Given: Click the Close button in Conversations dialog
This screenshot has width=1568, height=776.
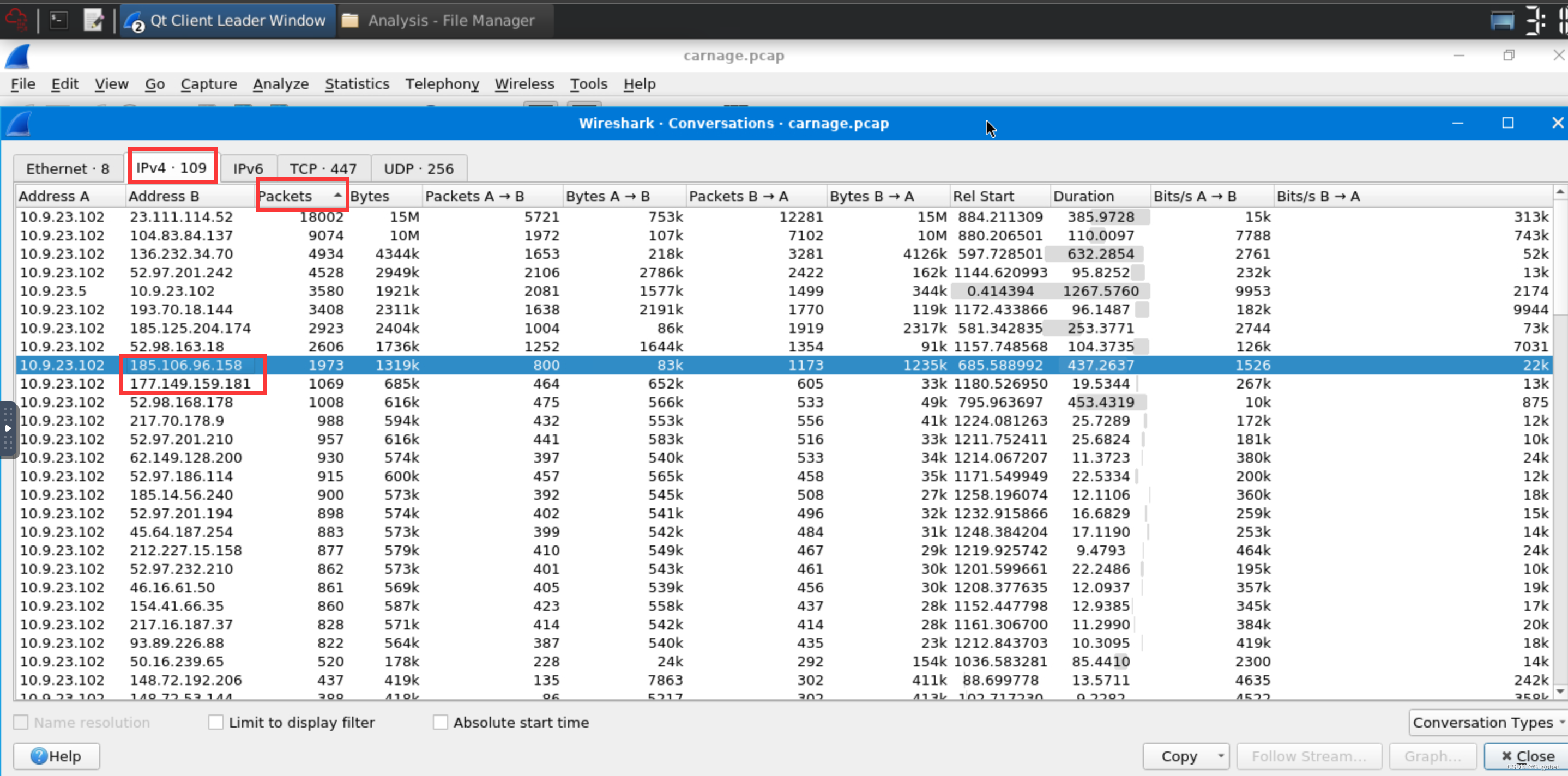Looking at the screenshot, I should point(1527,756).
